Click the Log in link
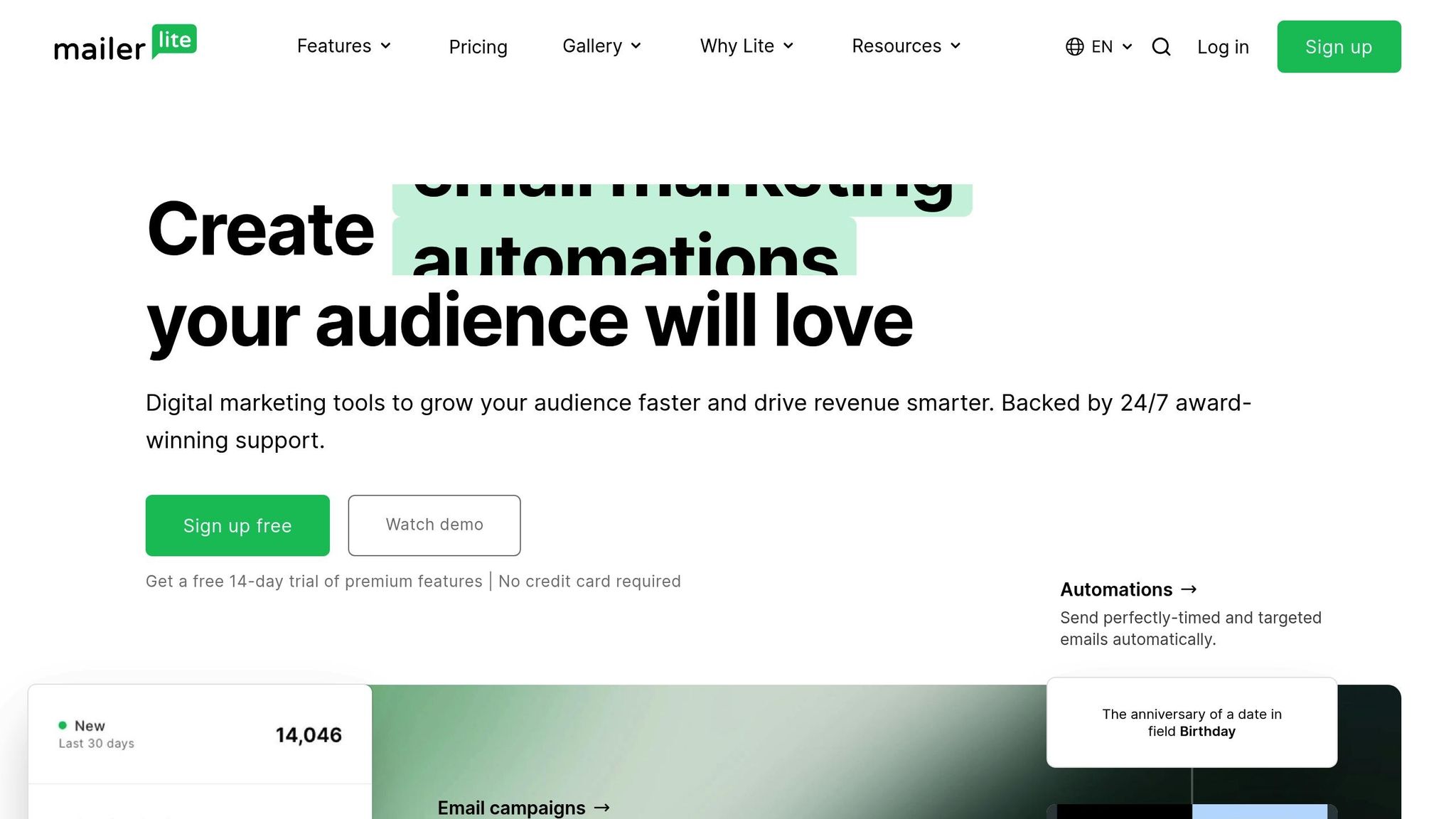 point(1223,47)
